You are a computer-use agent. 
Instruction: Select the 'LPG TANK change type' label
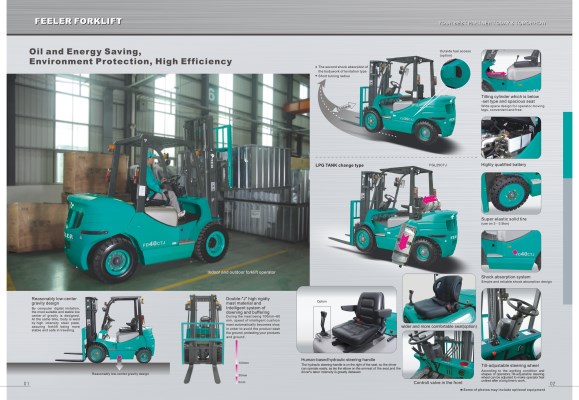(339, 165)
